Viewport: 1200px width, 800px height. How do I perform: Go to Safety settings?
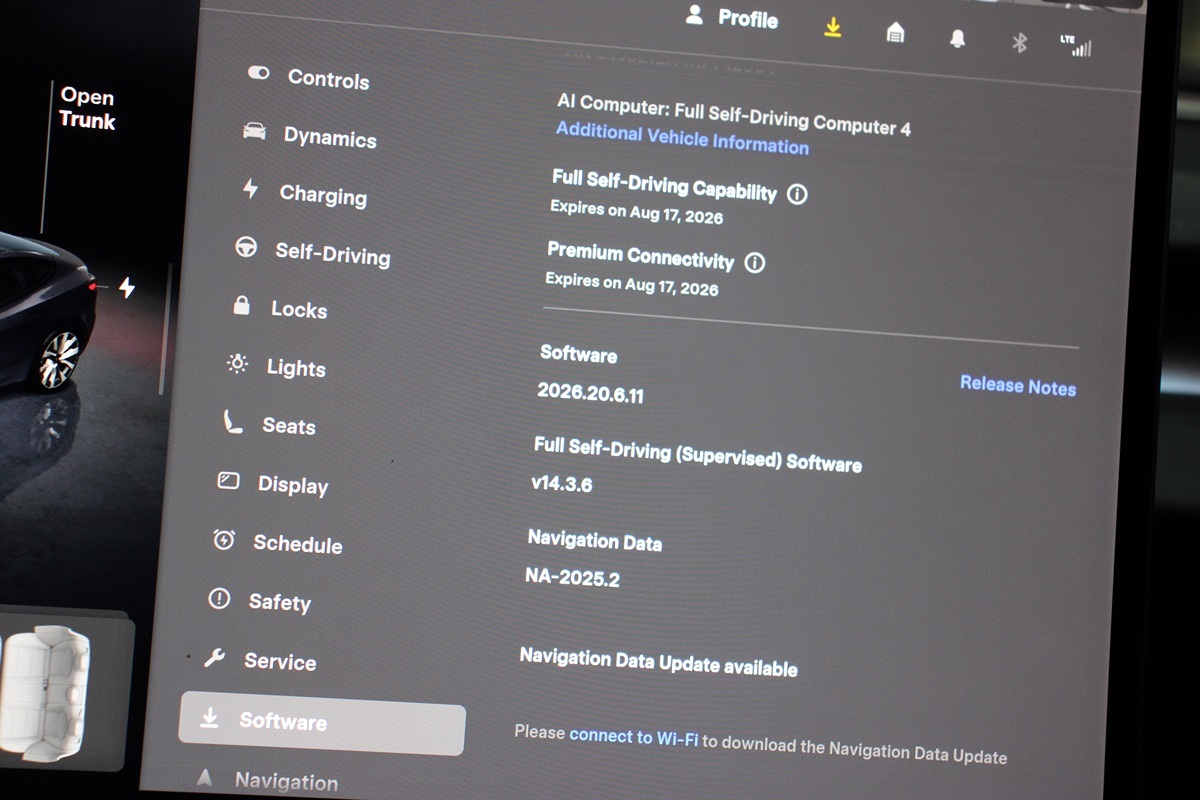click(280, 602)
